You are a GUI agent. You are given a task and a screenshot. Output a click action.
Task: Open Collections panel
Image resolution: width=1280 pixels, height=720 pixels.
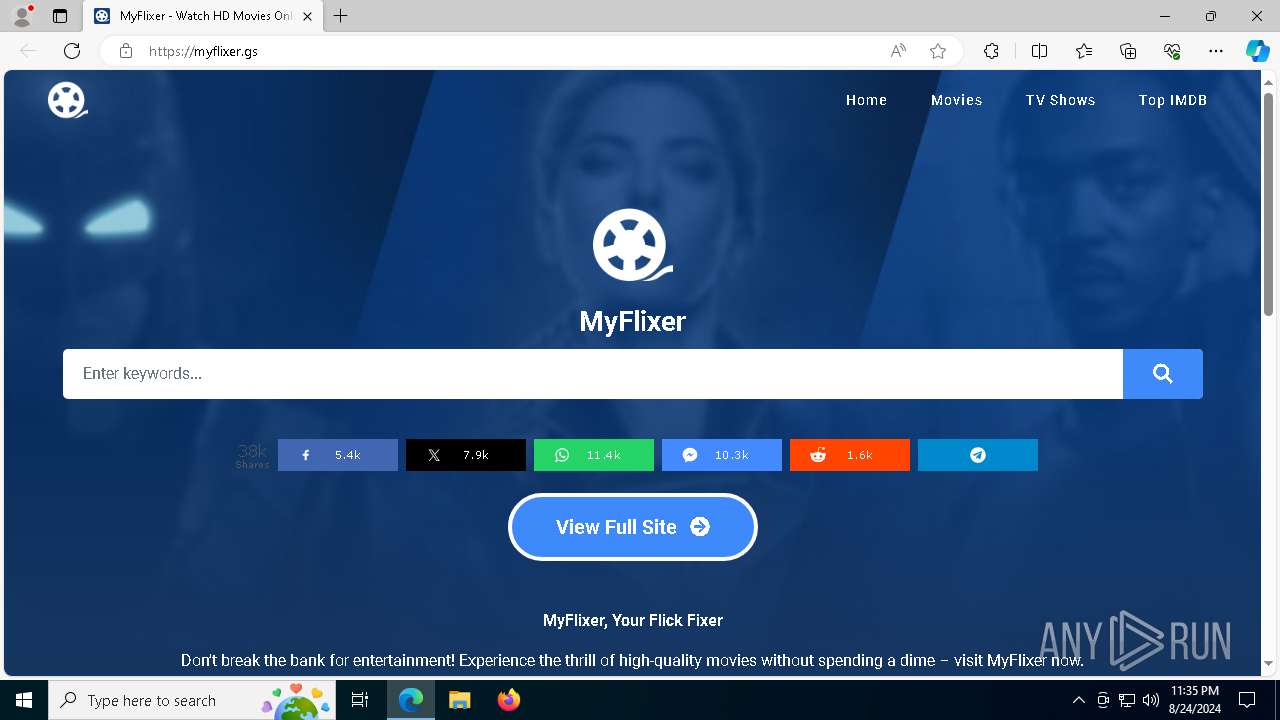pyautogui.click(x=1128, y=51)
